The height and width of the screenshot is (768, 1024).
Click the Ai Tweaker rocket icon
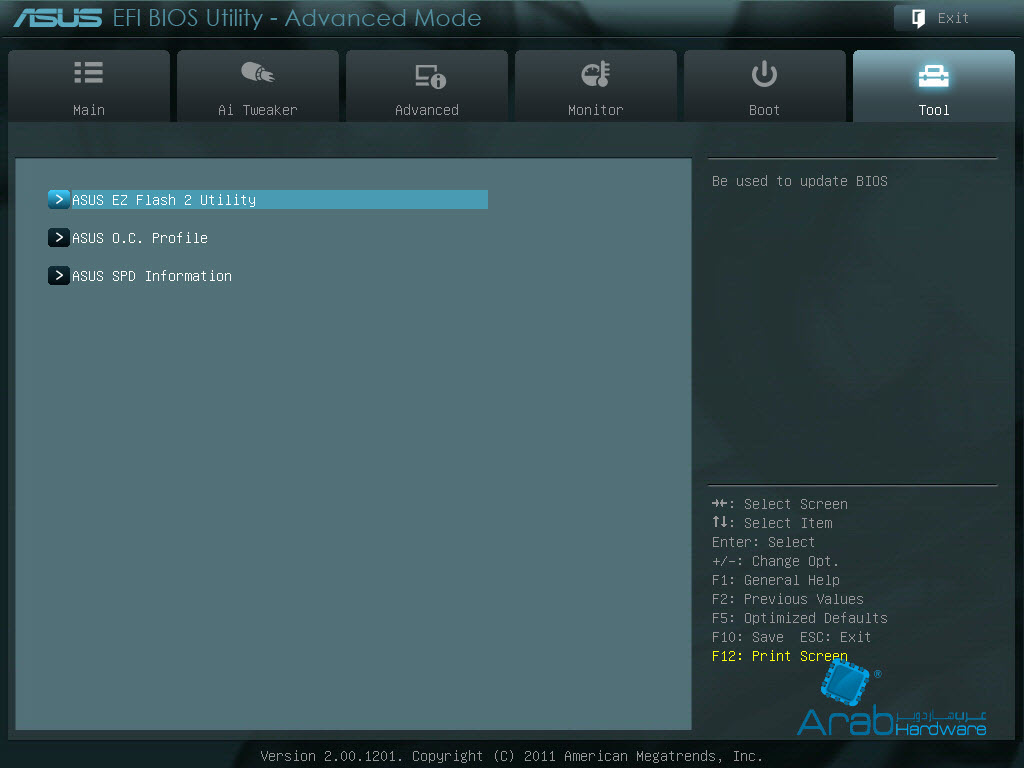click(258, 72)
